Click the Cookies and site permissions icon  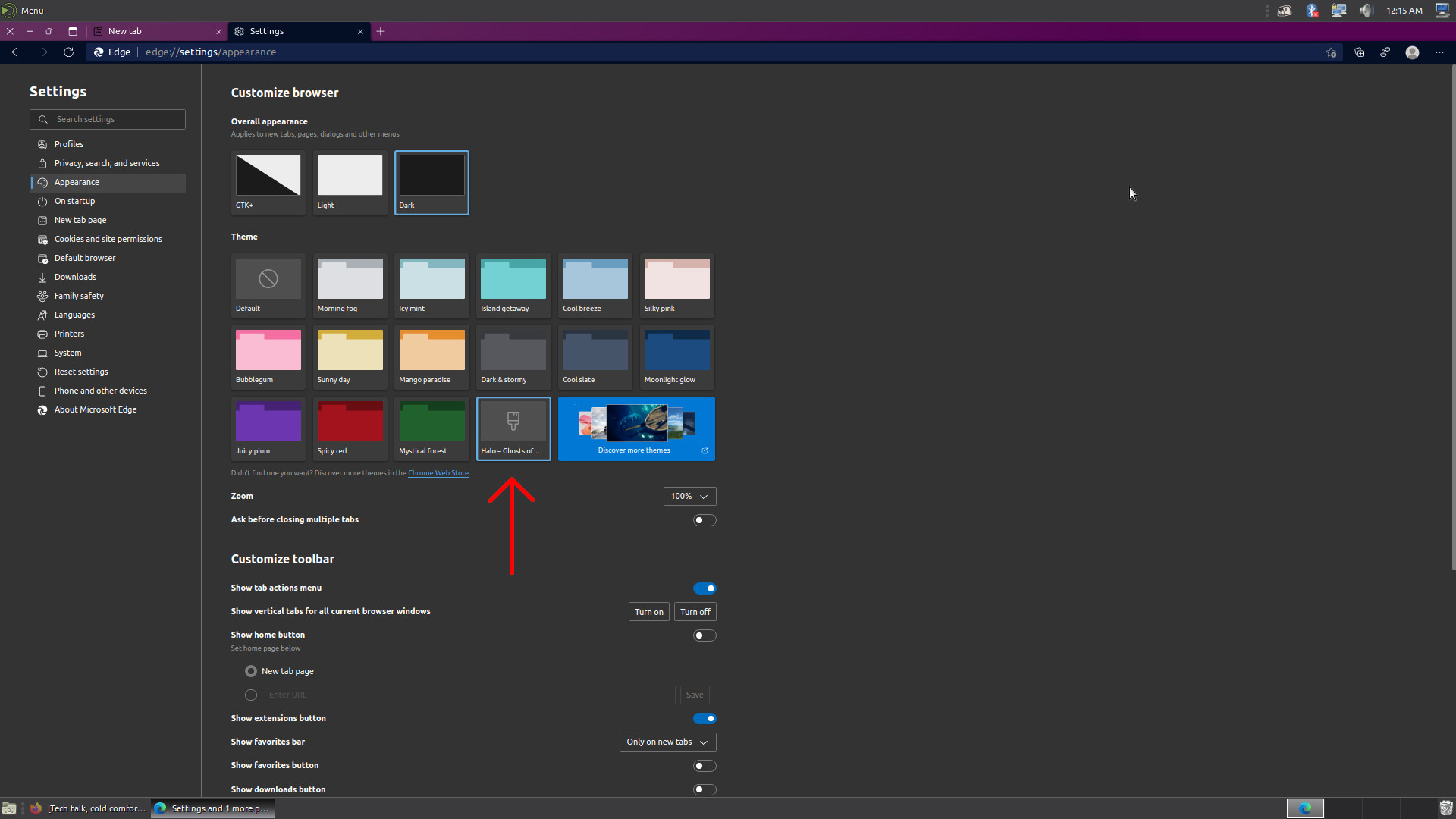[x=42, y=239]
